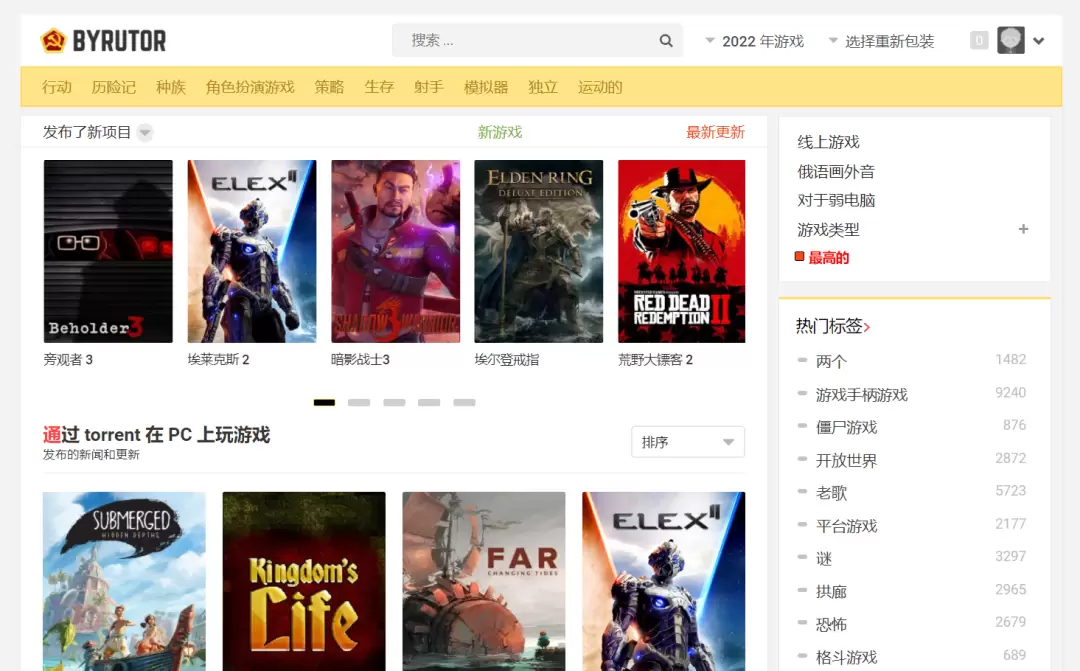Switch to the 新游戏 tab
This screenshot has width=1080, height=671.
[500, 132]
